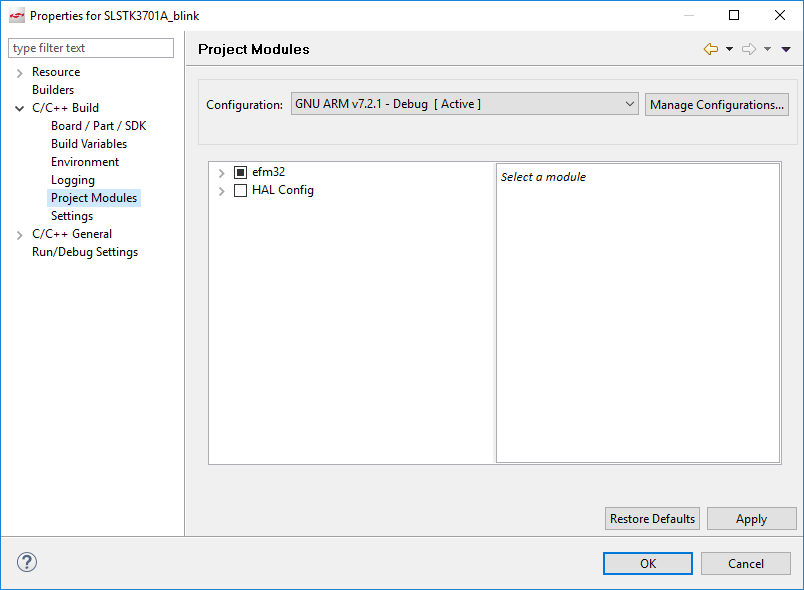Select Board / Part / SDK
The height and width of the screenshot is (590, 804).
98,125
